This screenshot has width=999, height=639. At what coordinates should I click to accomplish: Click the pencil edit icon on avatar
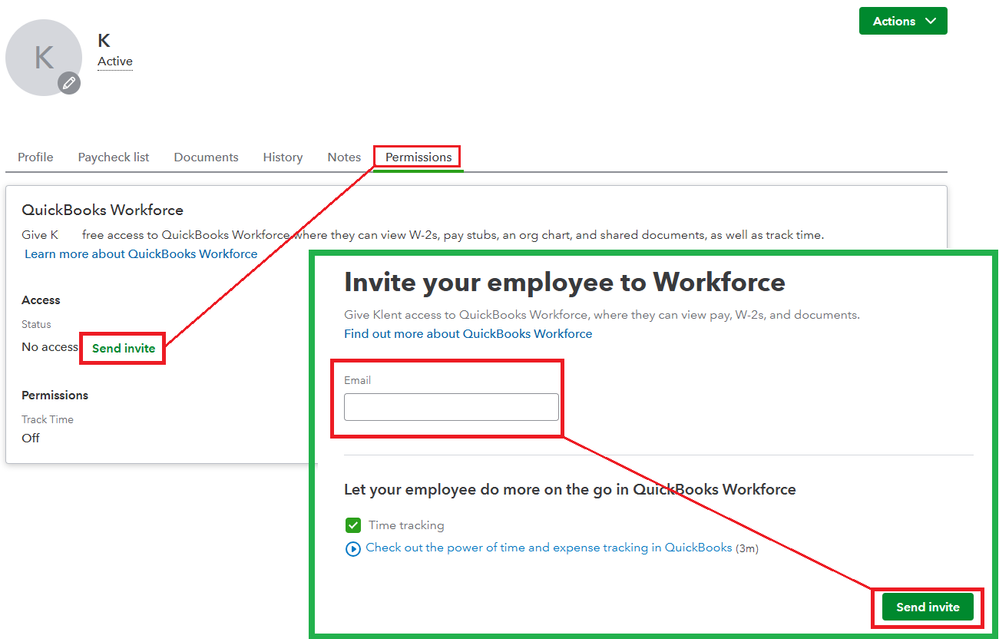coord(69,83)
